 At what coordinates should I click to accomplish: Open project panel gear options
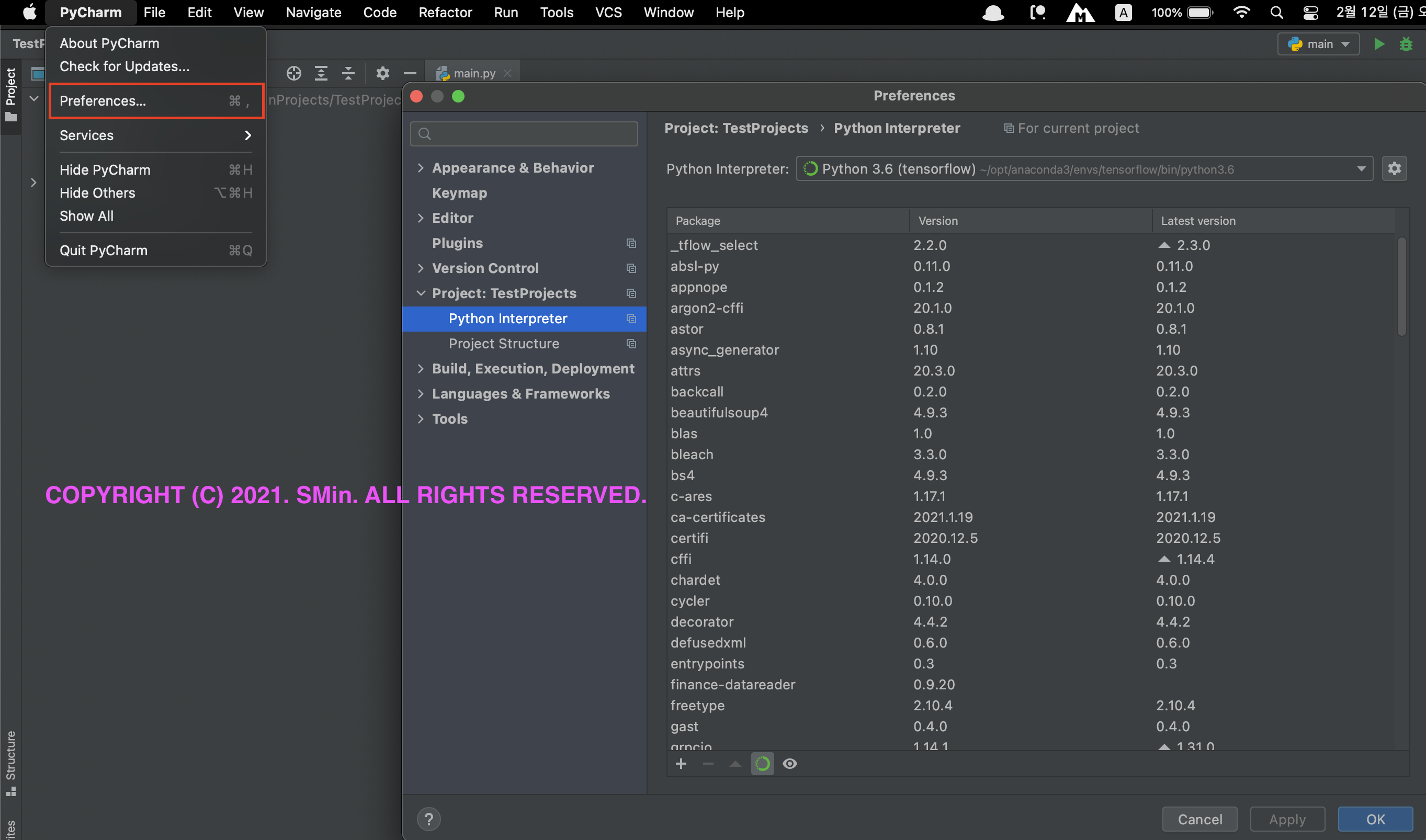(x=383, y=73)
